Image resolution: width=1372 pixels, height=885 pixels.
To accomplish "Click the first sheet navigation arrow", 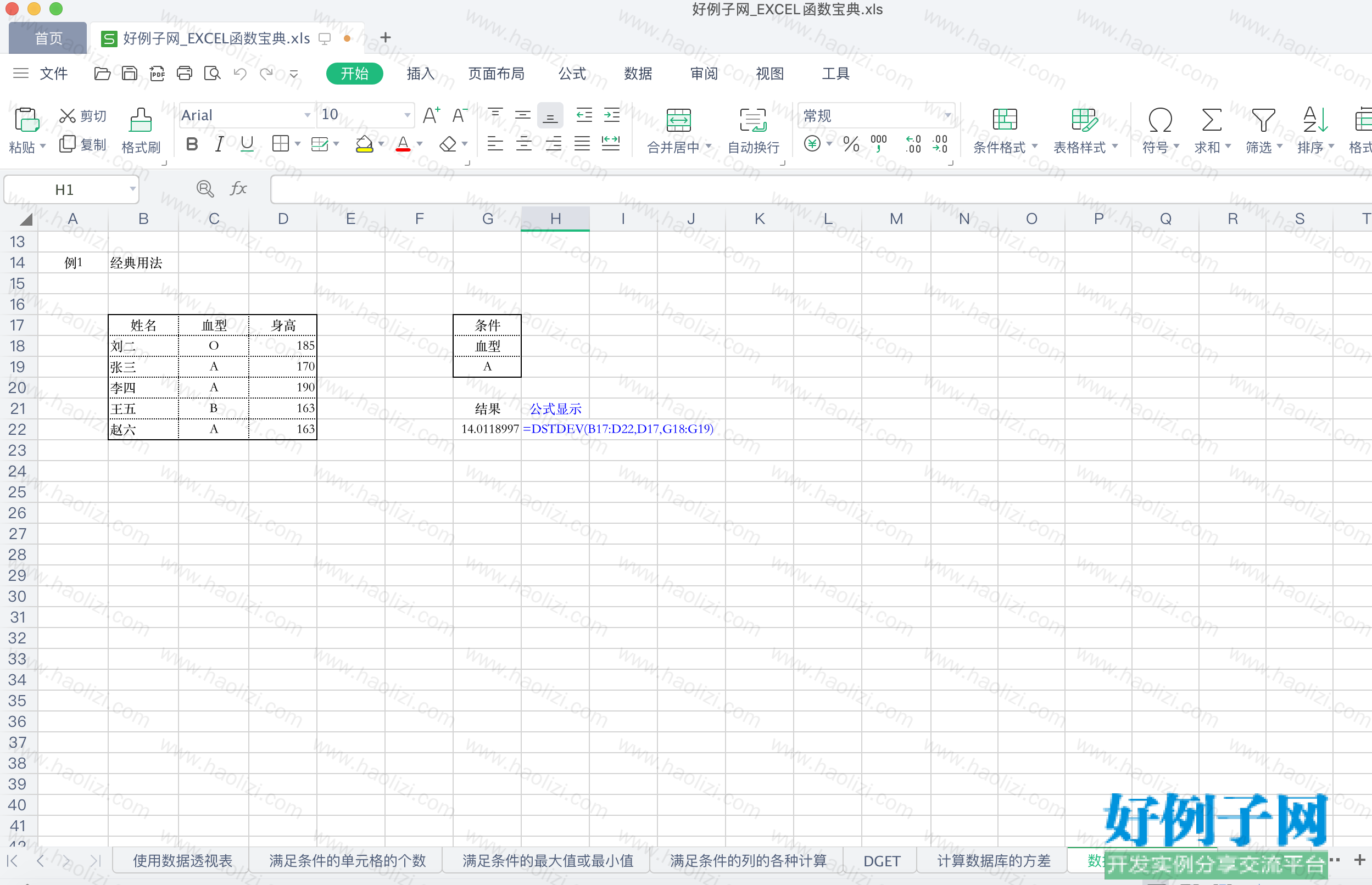I will 12,860.
